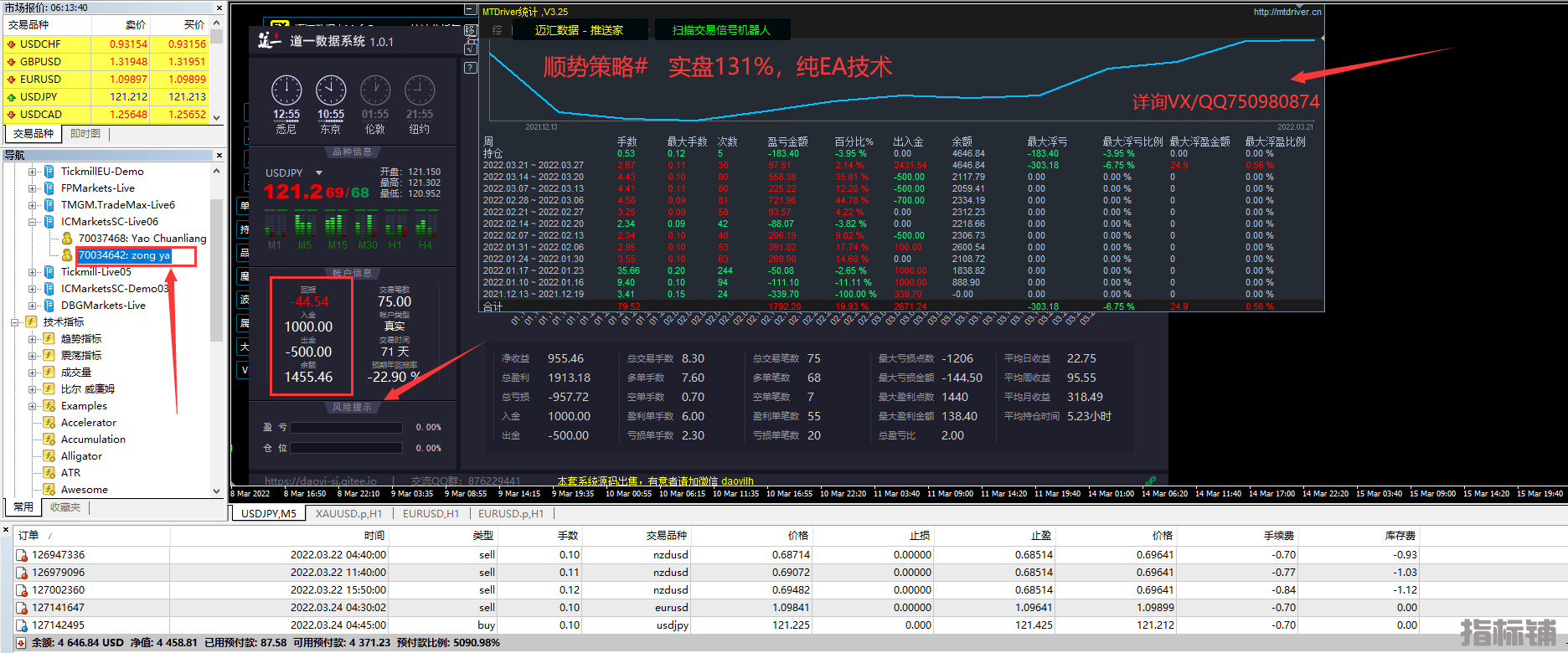The width and height of the screenshot is (1568, 653).
Task: Select the GBPUSD row in market watch
Action: 40,62
